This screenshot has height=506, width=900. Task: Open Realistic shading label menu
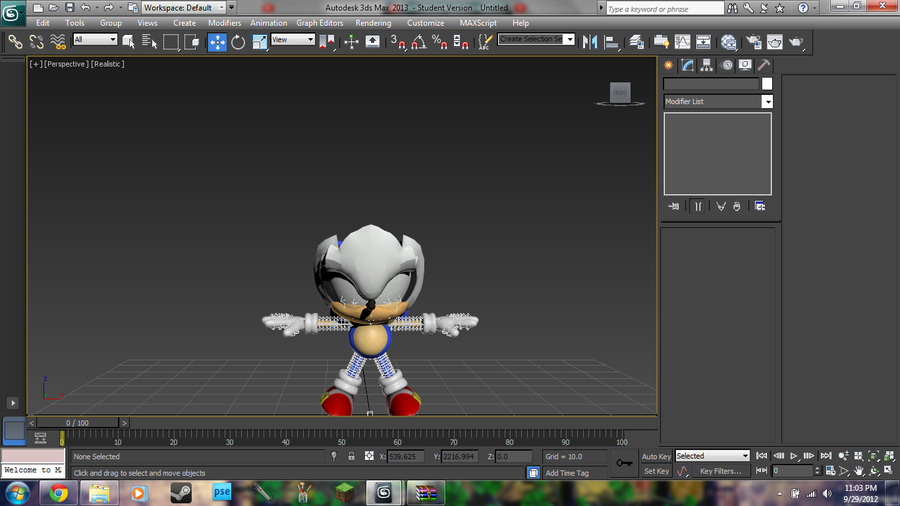tap(107, 64)
